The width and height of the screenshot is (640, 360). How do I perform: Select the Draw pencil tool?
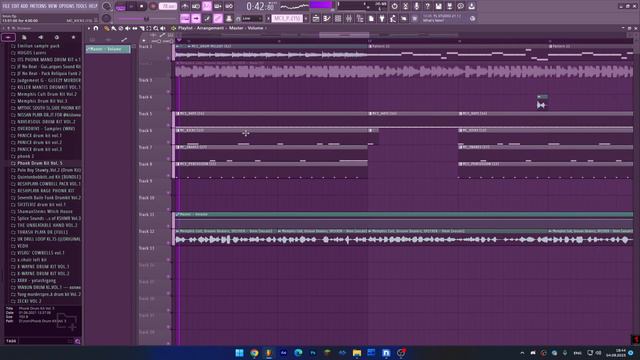106,28
